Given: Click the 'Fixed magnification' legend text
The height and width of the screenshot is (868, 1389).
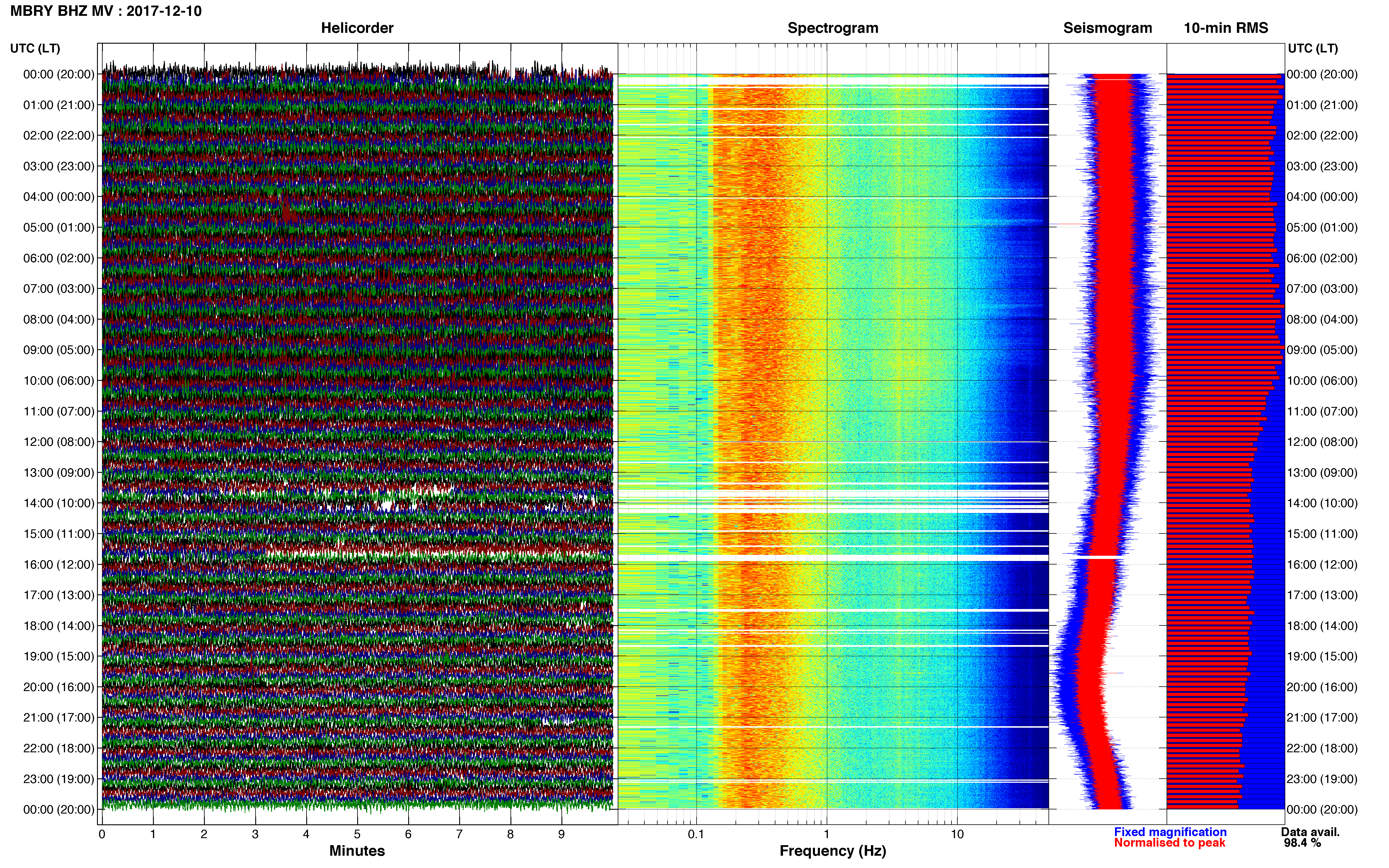Looking at the screenshot, I should click(x=1170, y=832).
